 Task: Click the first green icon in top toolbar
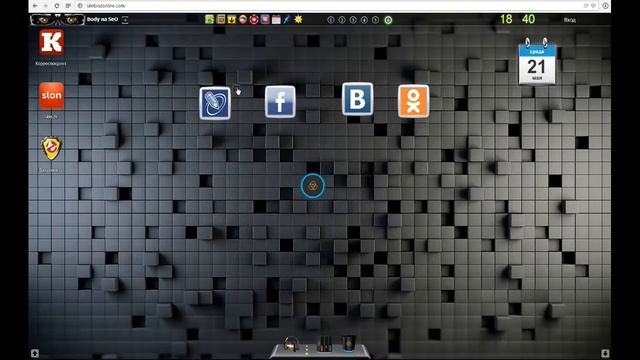(209, 19)
